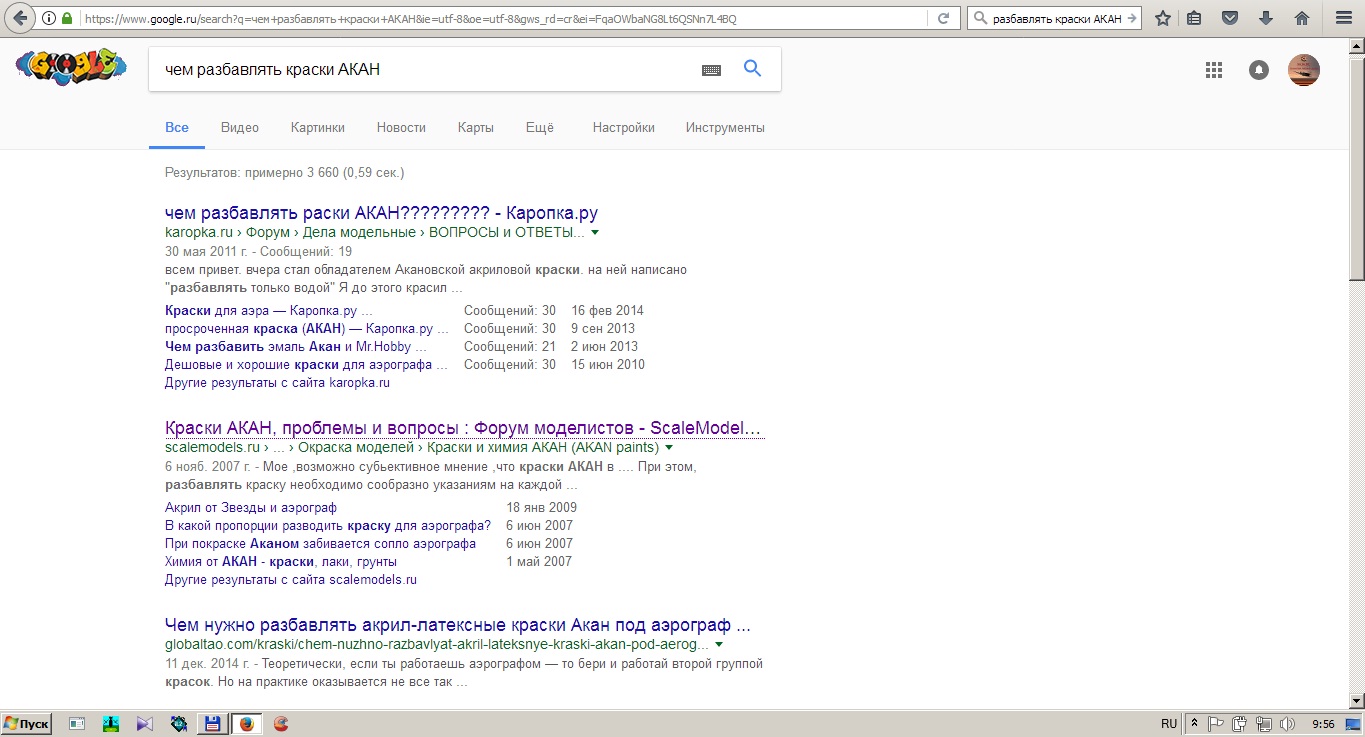This screenshot has height=737, width=1365.
Task: Click the Google search query field
Action: [420, 70]
